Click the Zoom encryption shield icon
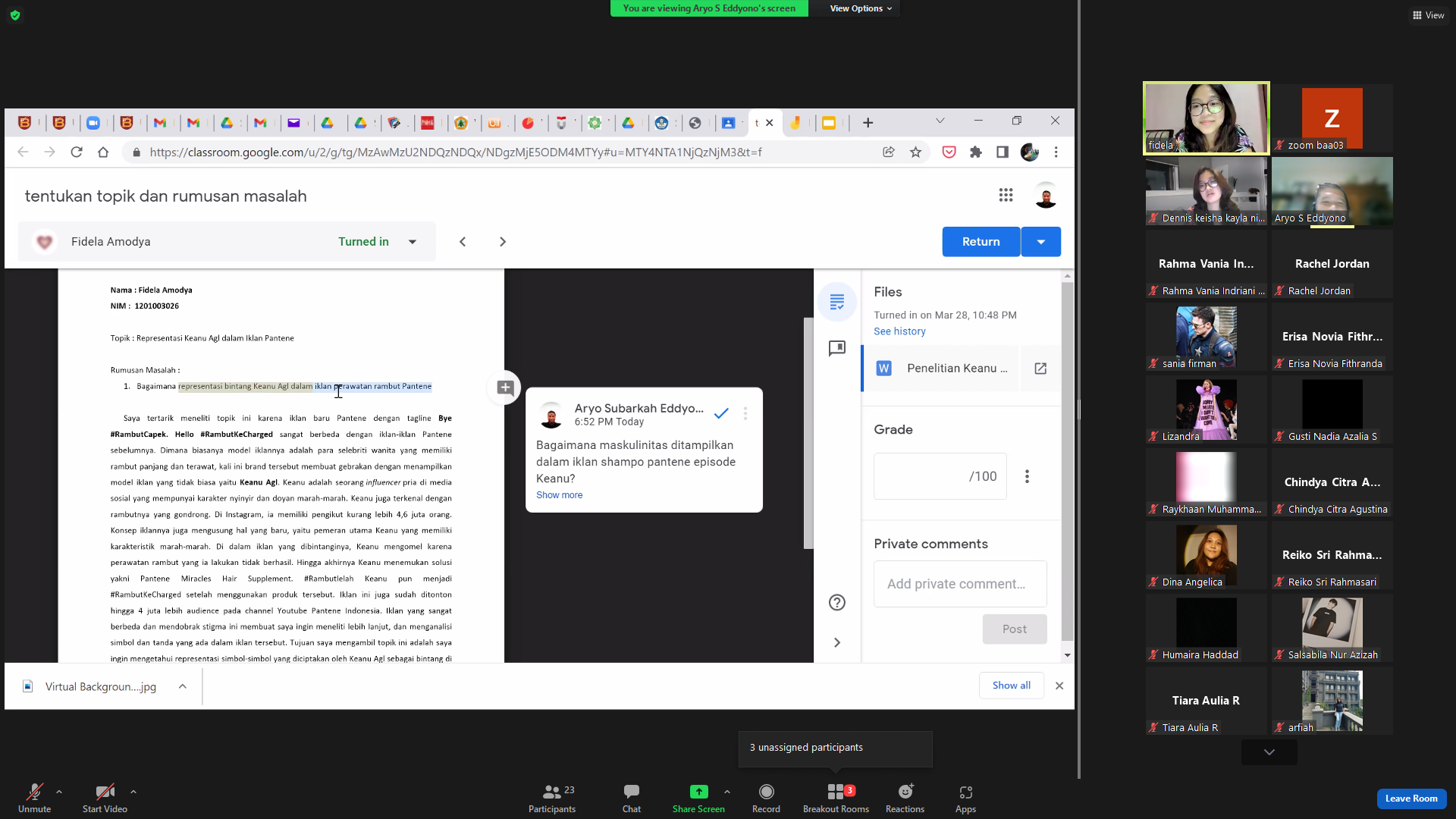Viewport: 1456px width, 819px height. click(x=15, y=15)
